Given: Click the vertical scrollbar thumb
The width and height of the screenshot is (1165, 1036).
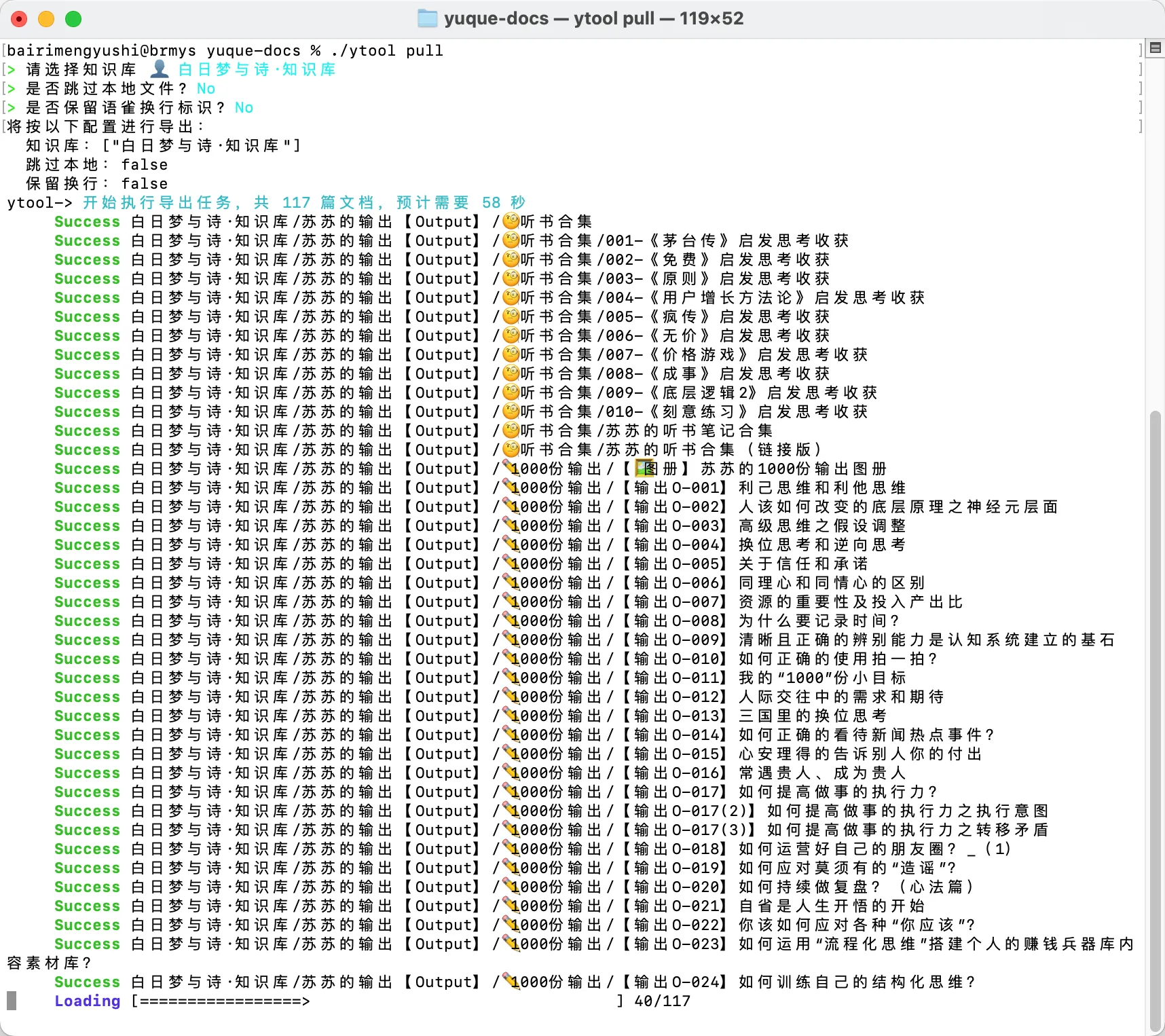Looking at the screenshot, I should coord(1156,720).
